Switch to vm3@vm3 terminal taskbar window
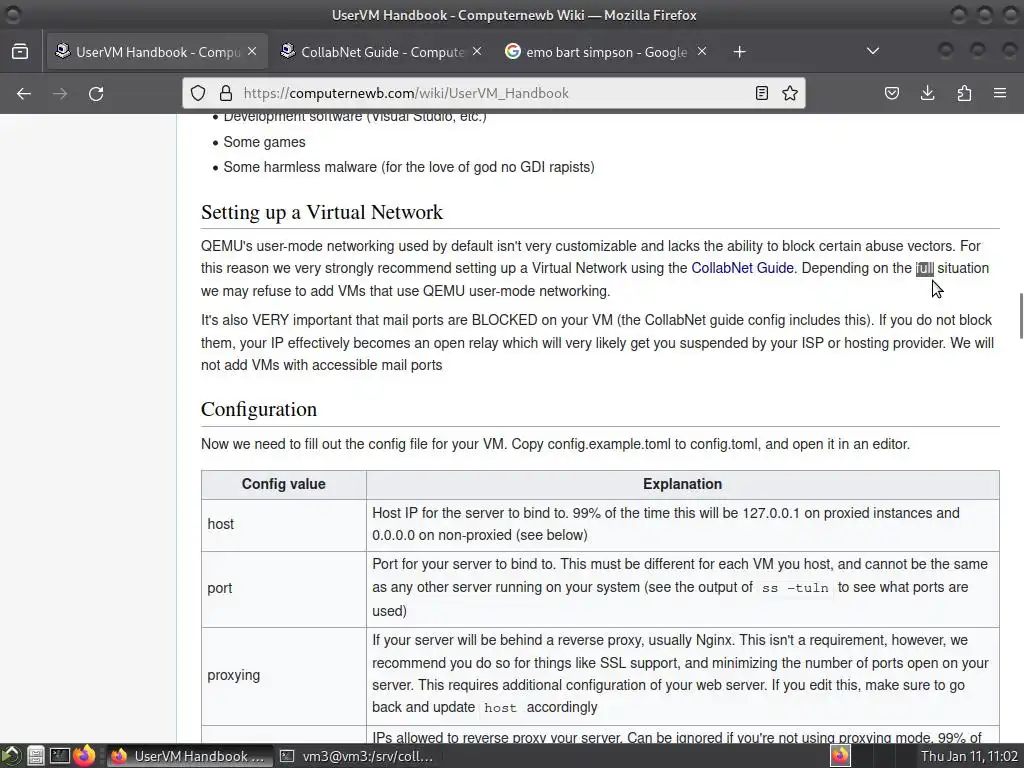 point(357,756)
